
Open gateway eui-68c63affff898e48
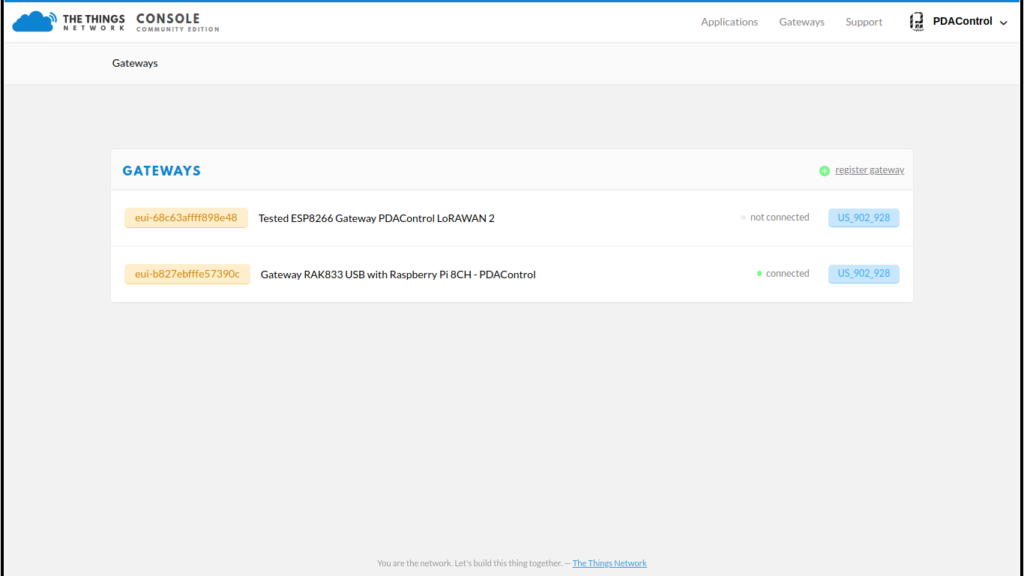186,217
